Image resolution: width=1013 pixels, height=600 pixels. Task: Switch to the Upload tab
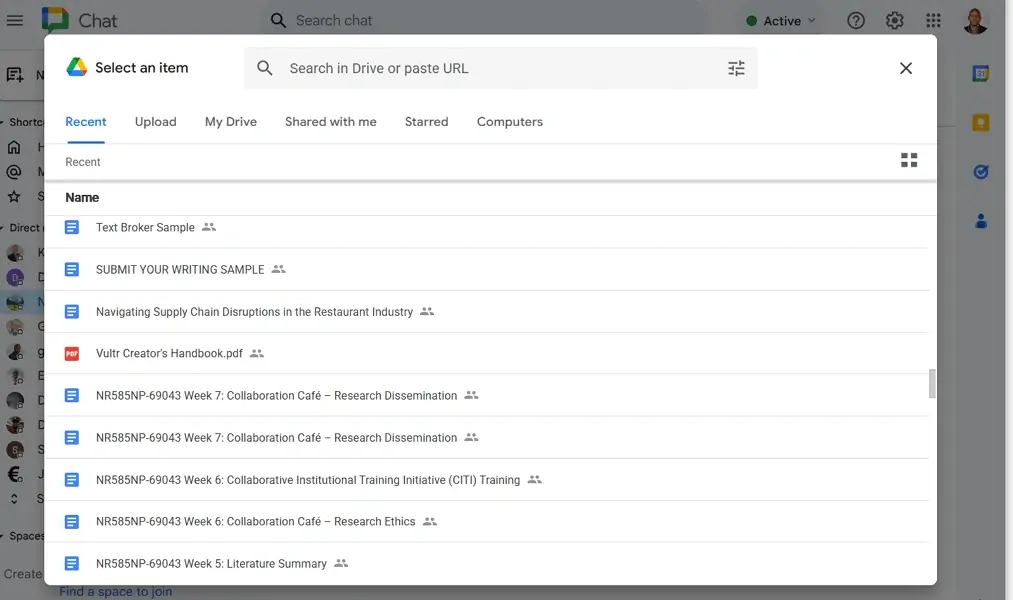[x=155, y=122]
